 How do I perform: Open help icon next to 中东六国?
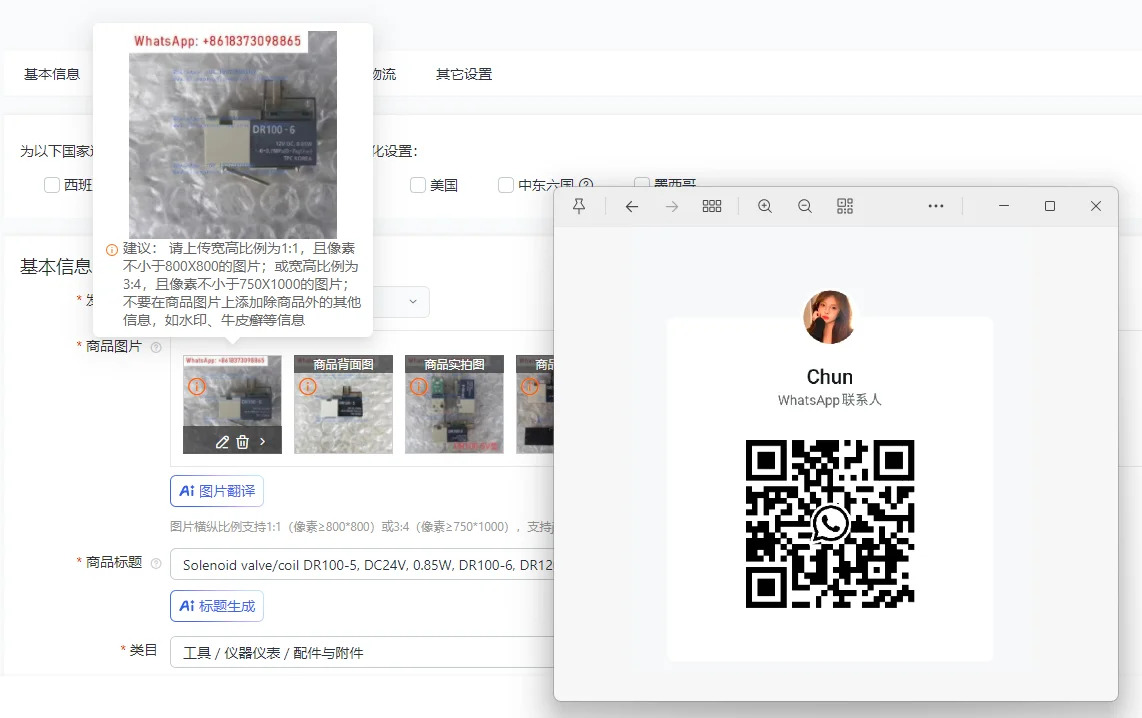tap(586, 185)
